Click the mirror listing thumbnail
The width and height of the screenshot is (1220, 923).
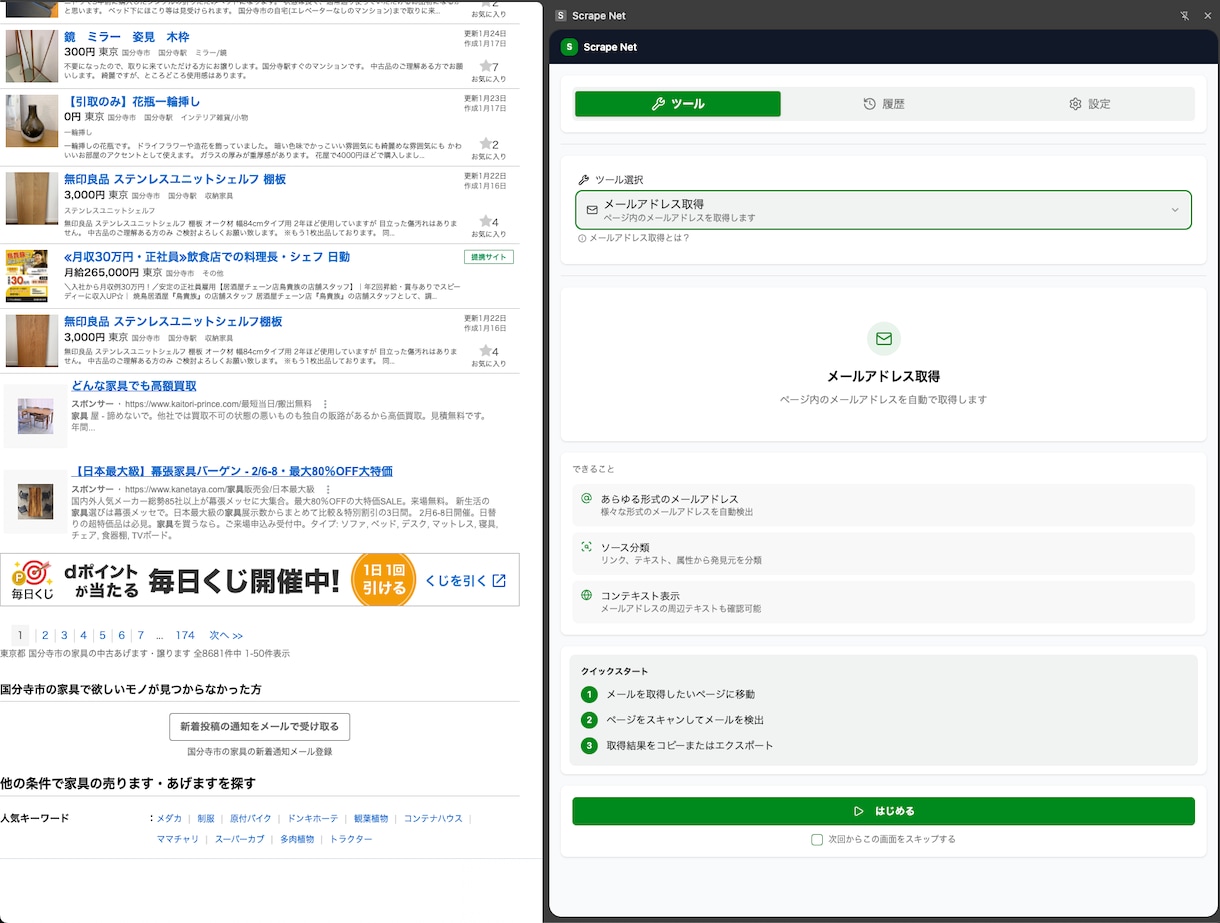click(x=32, y=56)
